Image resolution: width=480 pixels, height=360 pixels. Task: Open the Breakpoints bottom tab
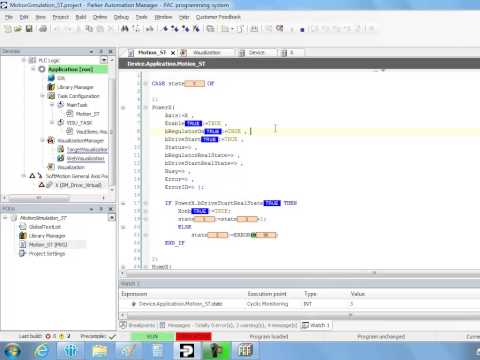point(138,325)
